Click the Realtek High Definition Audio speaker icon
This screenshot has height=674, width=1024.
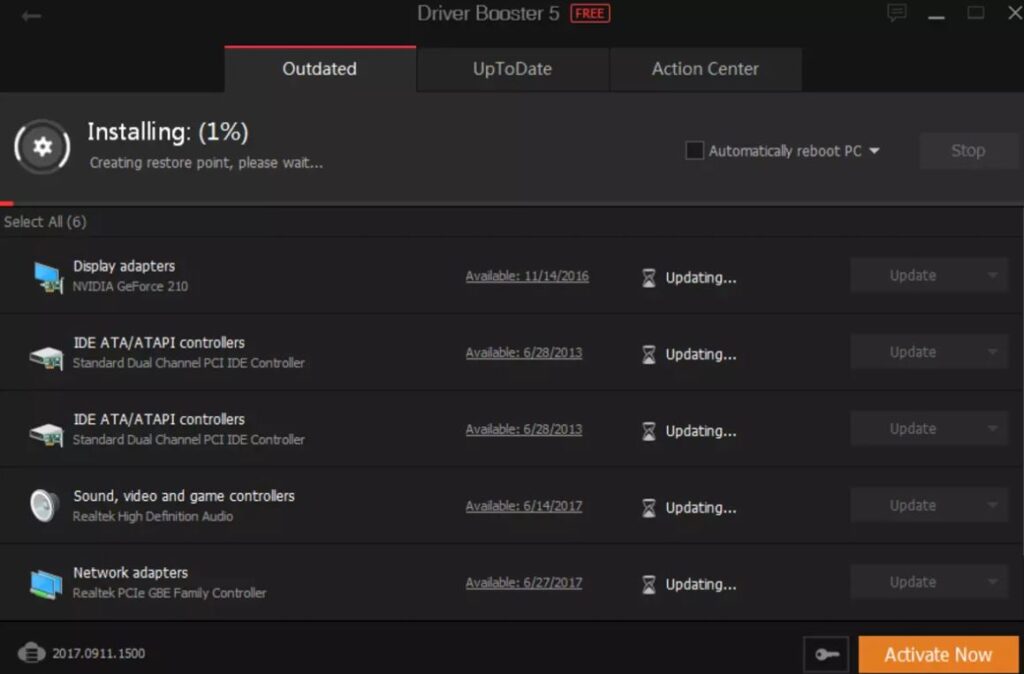click(x=45, y=506)
